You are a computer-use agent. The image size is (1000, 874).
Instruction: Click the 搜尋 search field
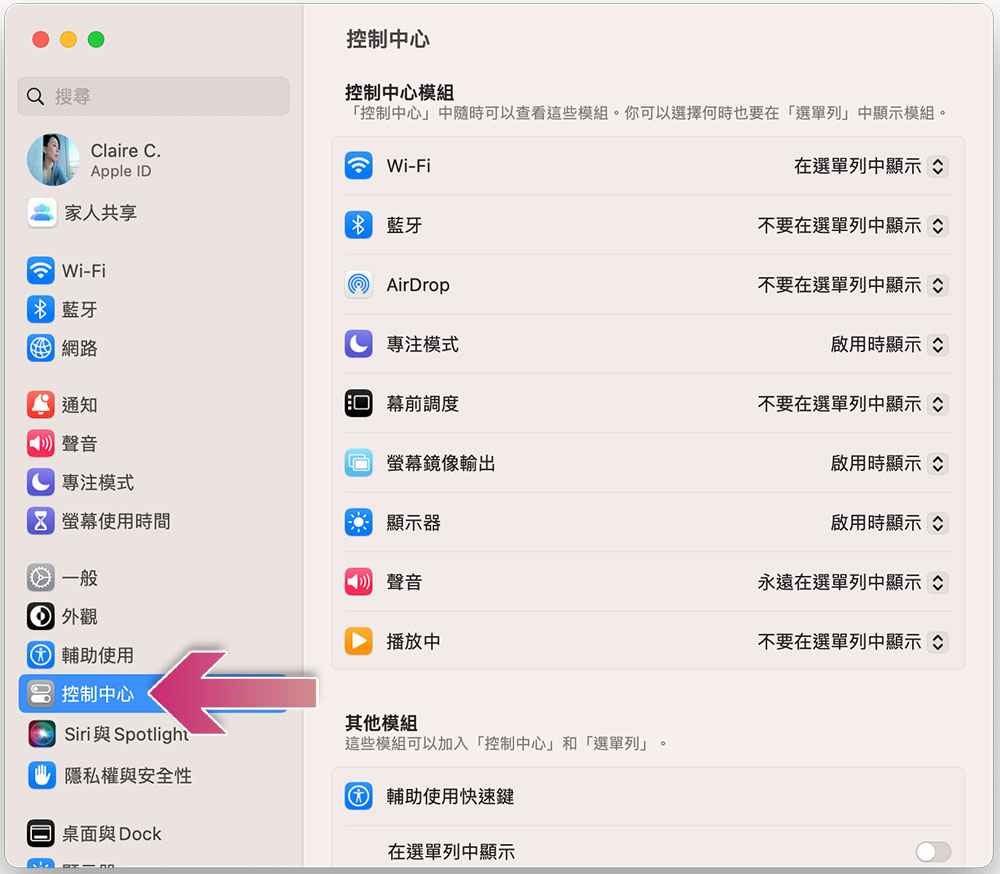point(153,96)
